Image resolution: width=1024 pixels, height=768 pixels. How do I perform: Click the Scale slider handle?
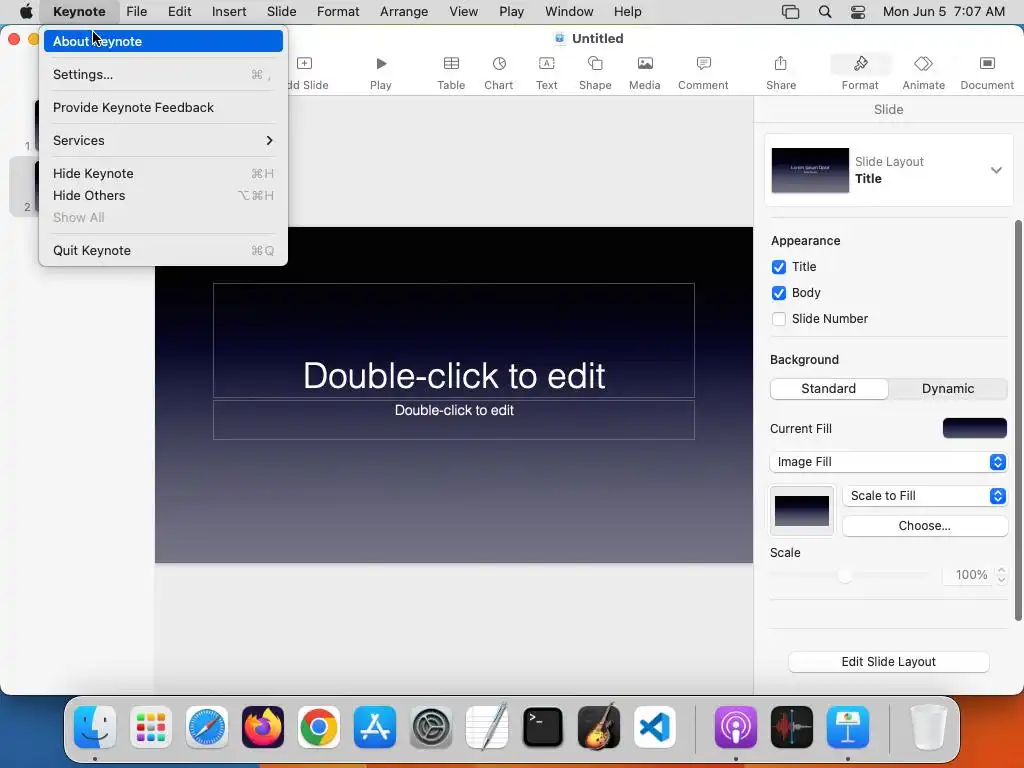pos(845,575)
